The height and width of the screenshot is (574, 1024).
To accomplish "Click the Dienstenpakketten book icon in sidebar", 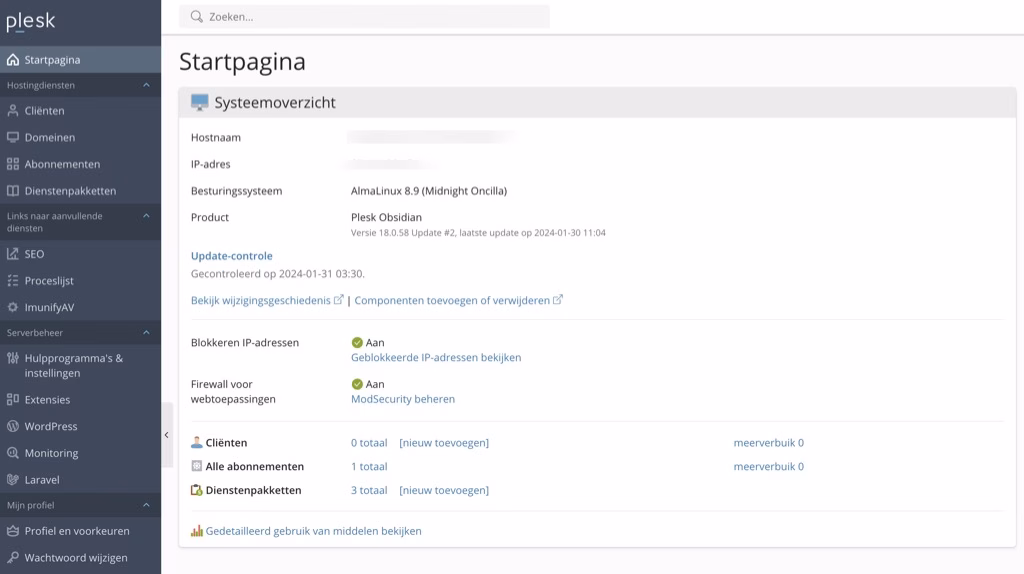I will coord(13,191).
